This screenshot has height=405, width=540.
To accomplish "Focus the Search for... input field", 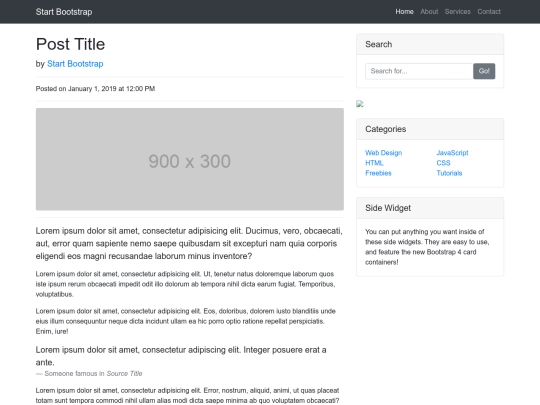I will point(419,71).
